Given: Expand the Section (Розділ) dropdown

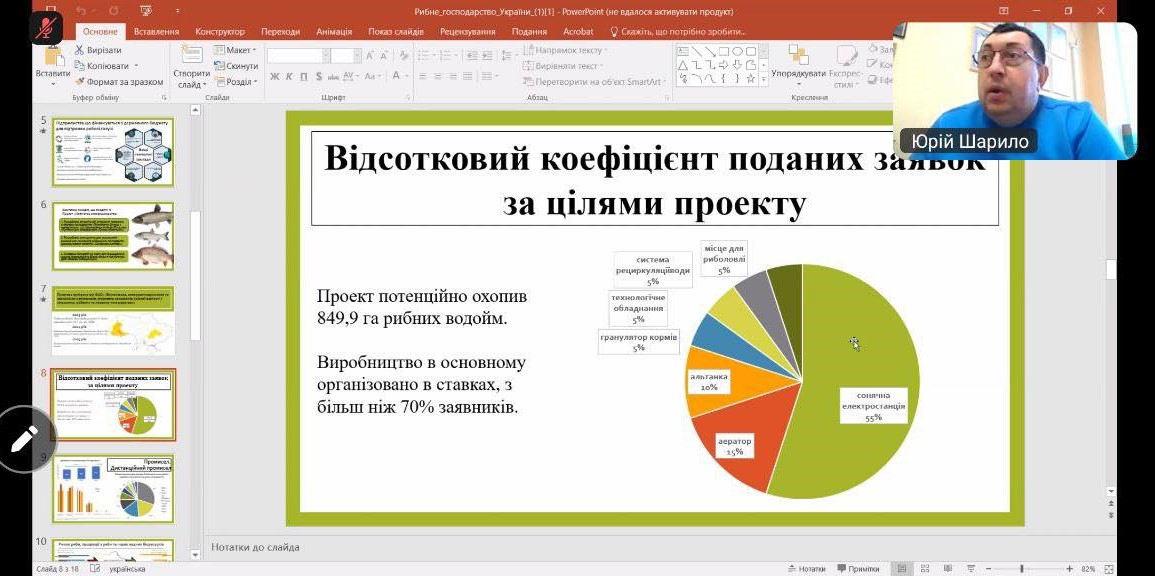Looking at the screenshot, I should tap(238, 82).
